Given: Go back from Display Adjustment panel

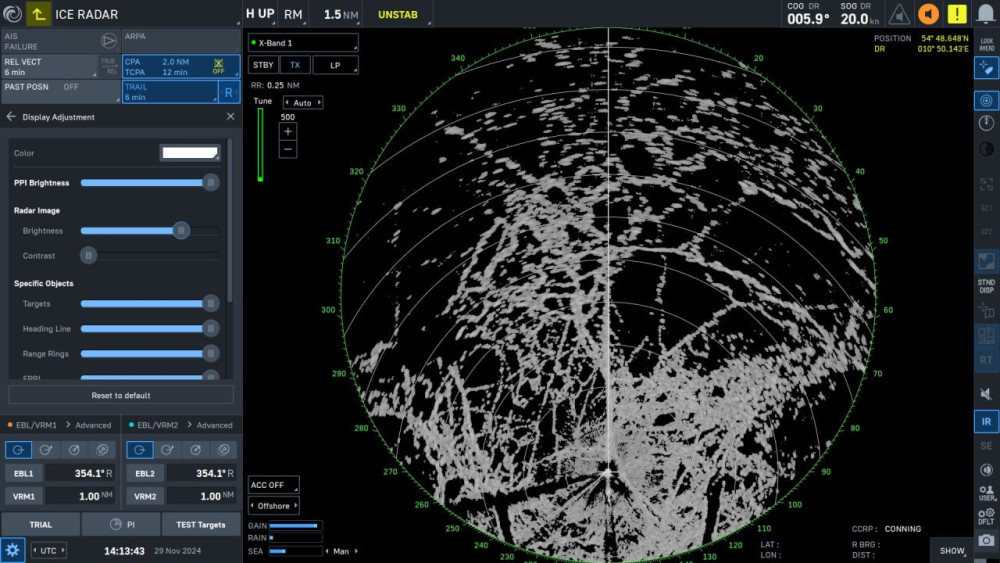Looking at the screenshot, I should [x=11, y=117].
